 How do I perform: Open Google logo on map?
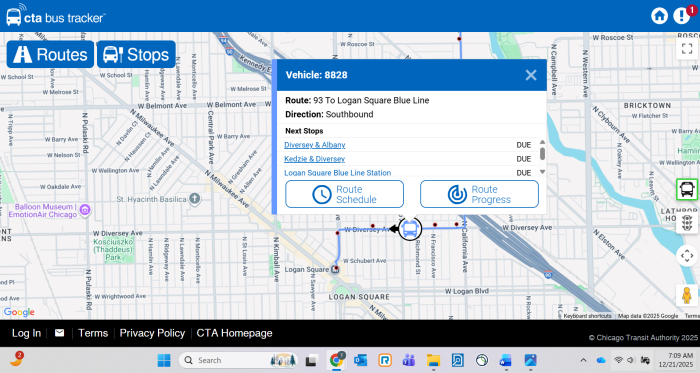(x=19, y=312)
